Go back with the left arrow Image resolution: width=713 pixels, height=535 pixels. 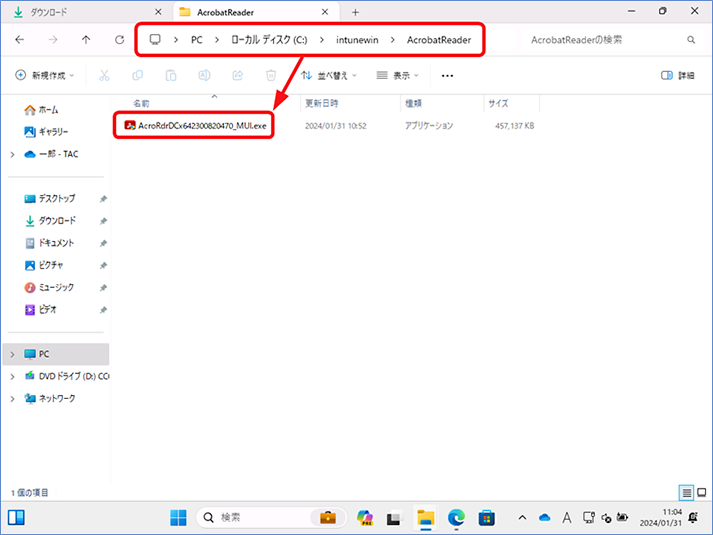[20, 40]
